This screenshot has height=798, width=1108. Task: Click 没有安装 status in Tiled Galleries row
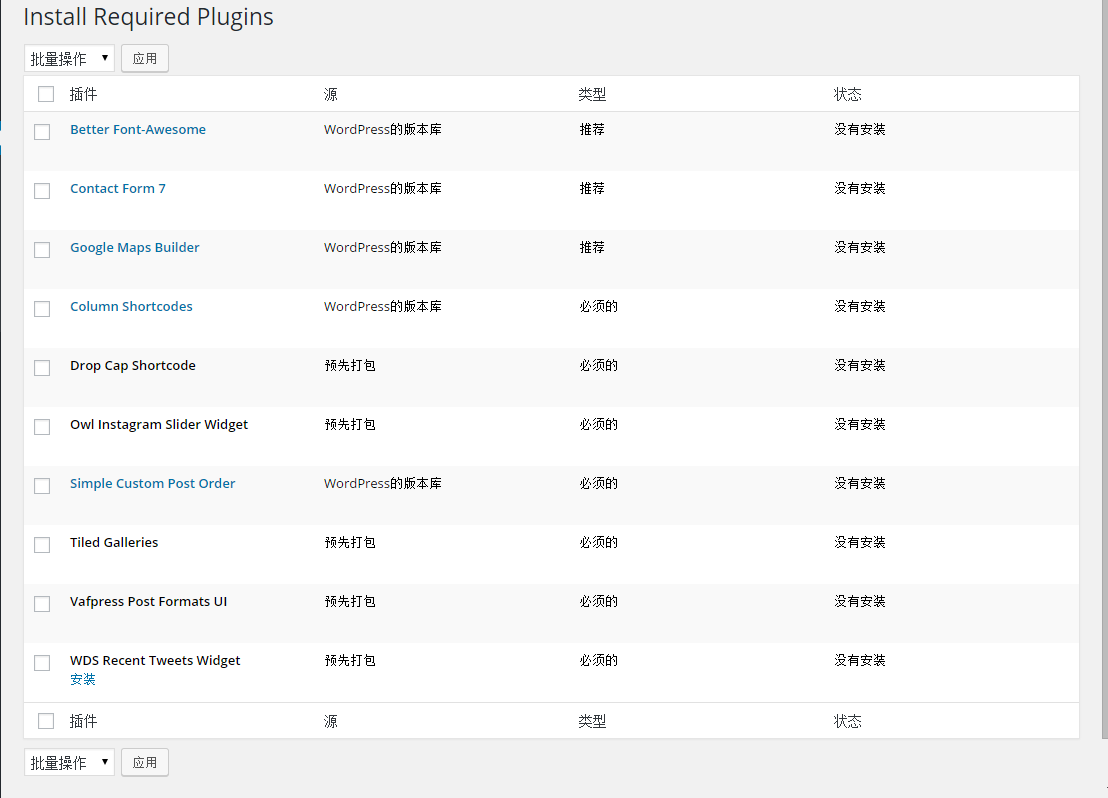pos(860,542)
